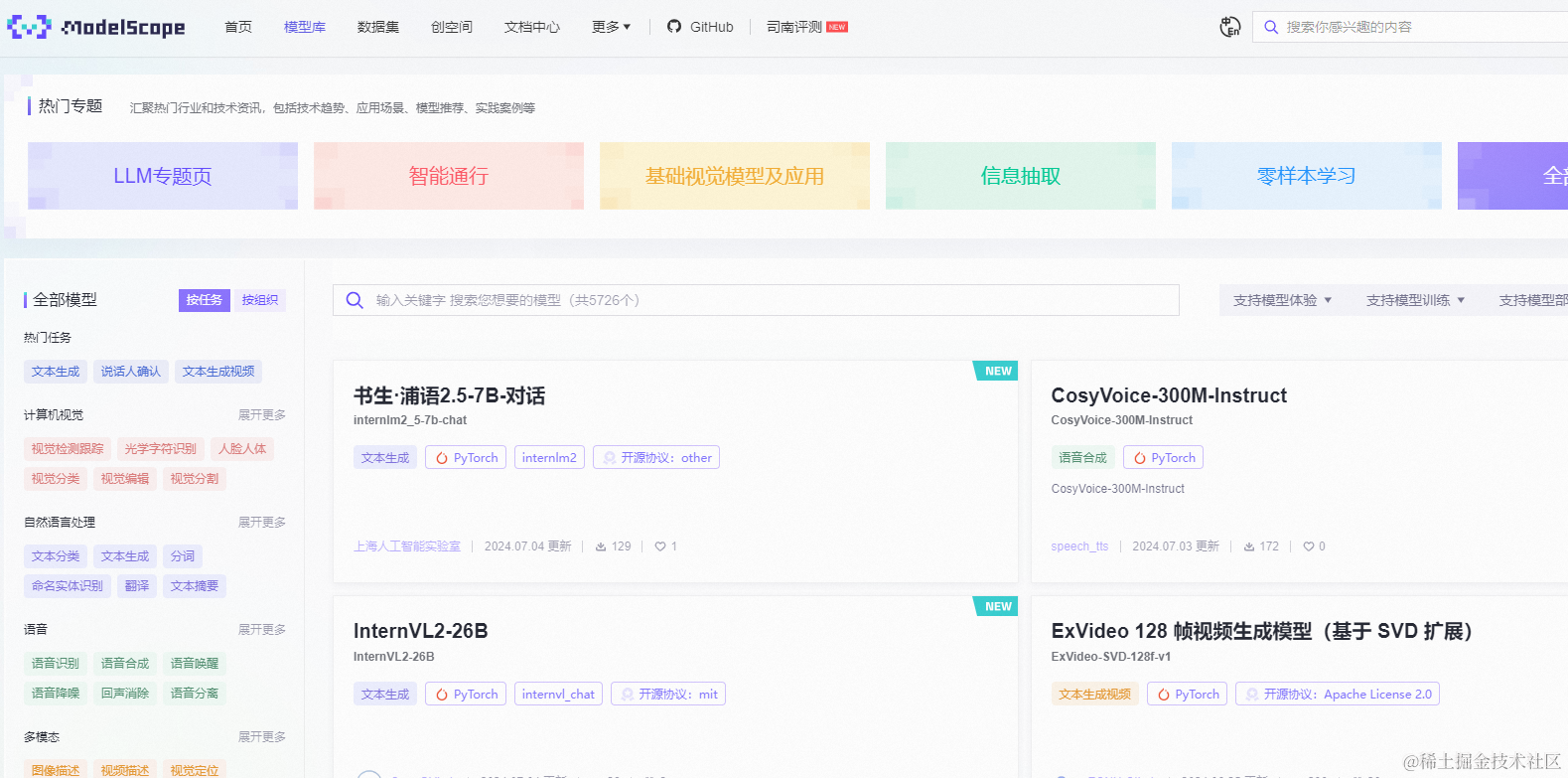Open 创空间 navigation tab
This screenshot has height=778, width=1568.
(452, 27)
